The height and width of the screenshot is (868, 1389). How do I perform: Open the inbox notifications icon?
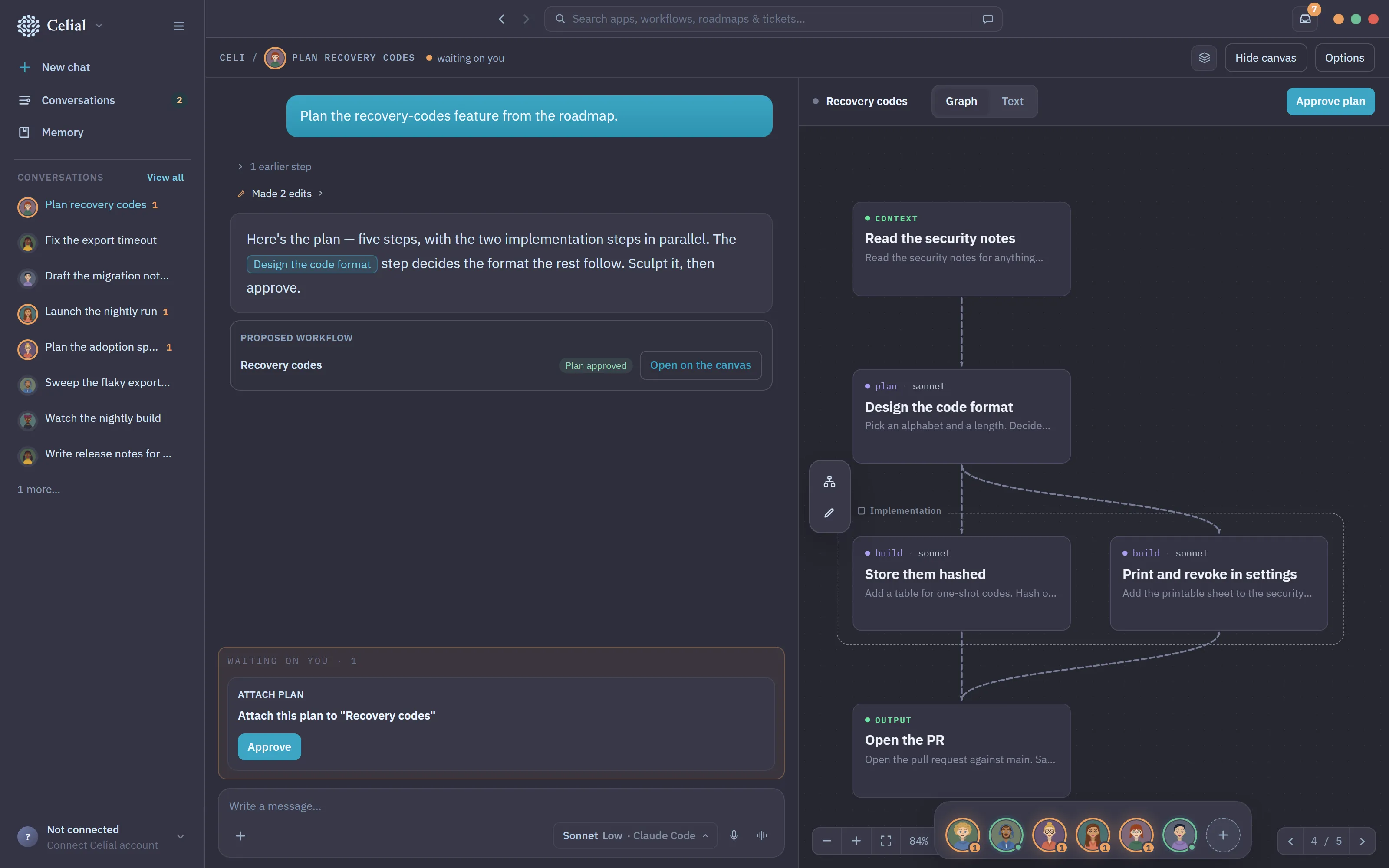pos(1305,19)
